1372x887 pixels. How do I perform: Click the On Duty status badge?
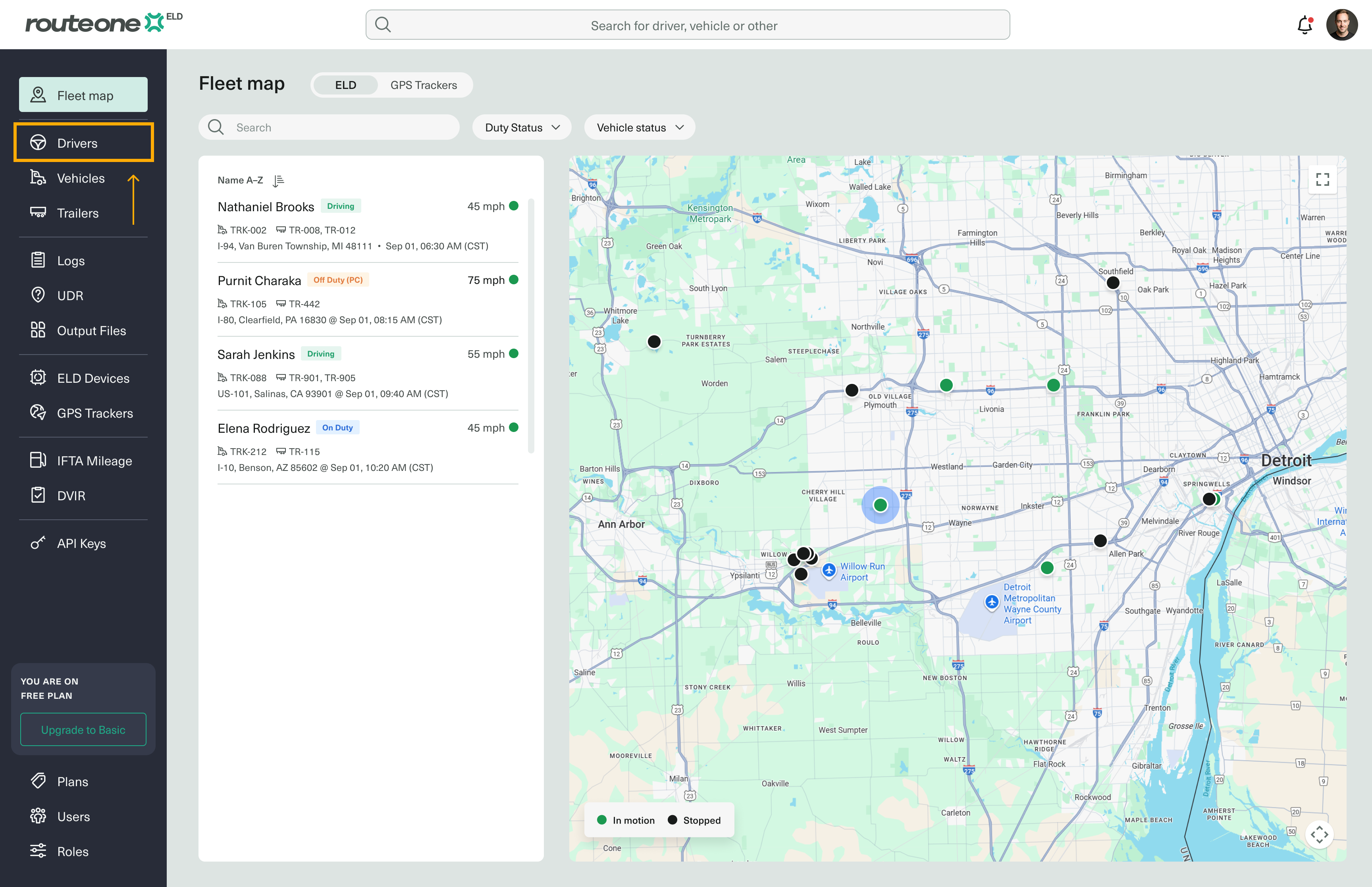coord(337,427)
